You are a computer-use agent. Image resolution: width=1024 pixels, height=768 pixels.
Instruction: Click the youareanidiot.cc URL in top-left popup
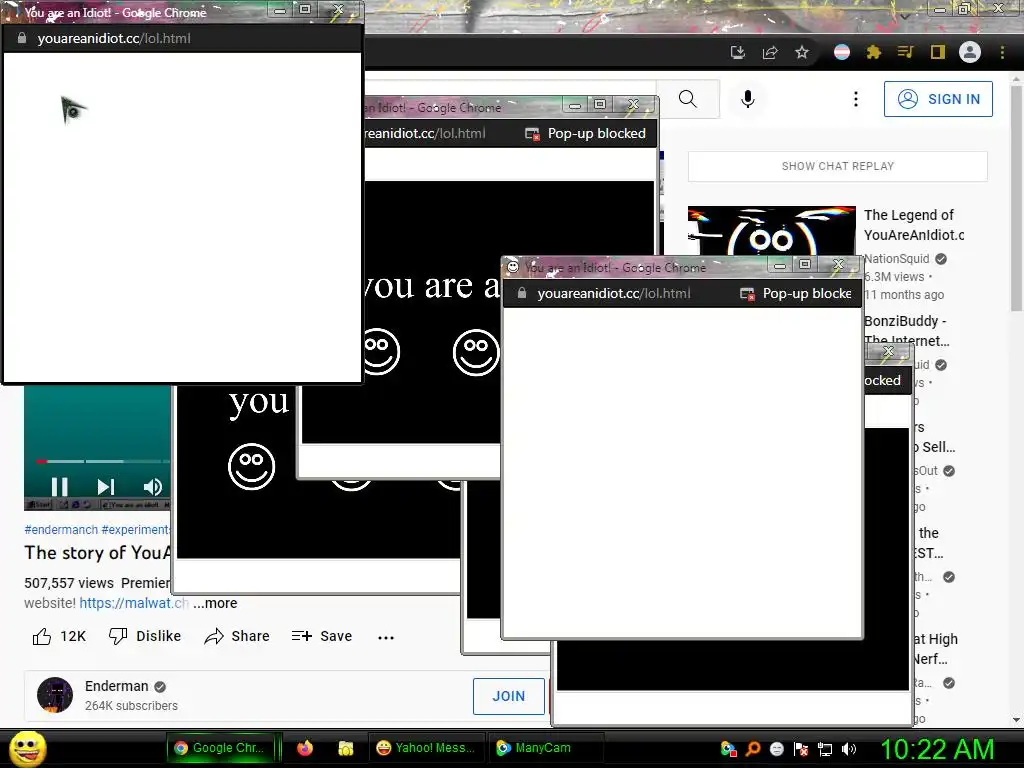coord(114,38)
